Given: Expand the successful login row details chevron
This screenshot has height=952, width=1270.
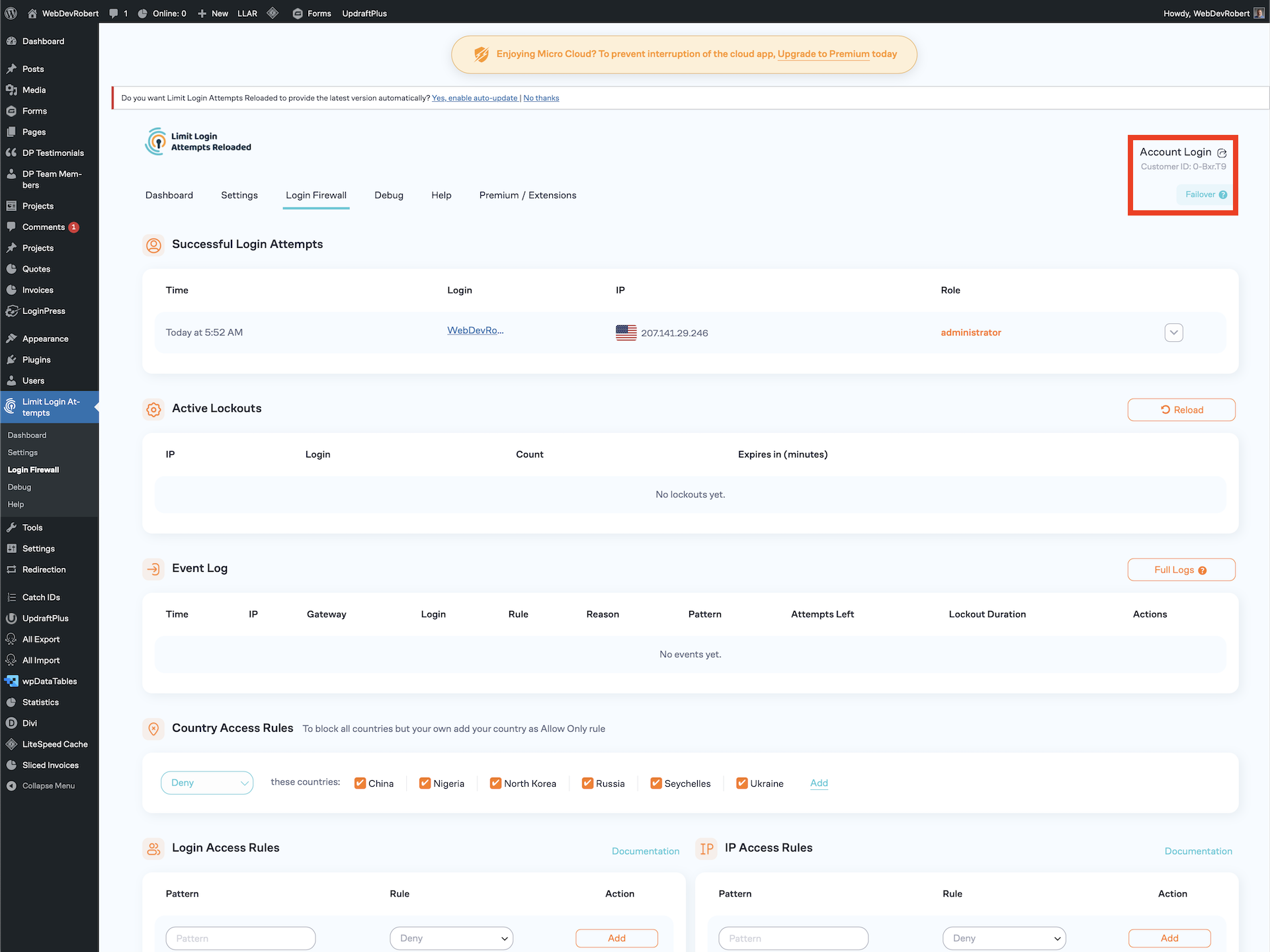Looking at the screenshot, I should 1173,333.
